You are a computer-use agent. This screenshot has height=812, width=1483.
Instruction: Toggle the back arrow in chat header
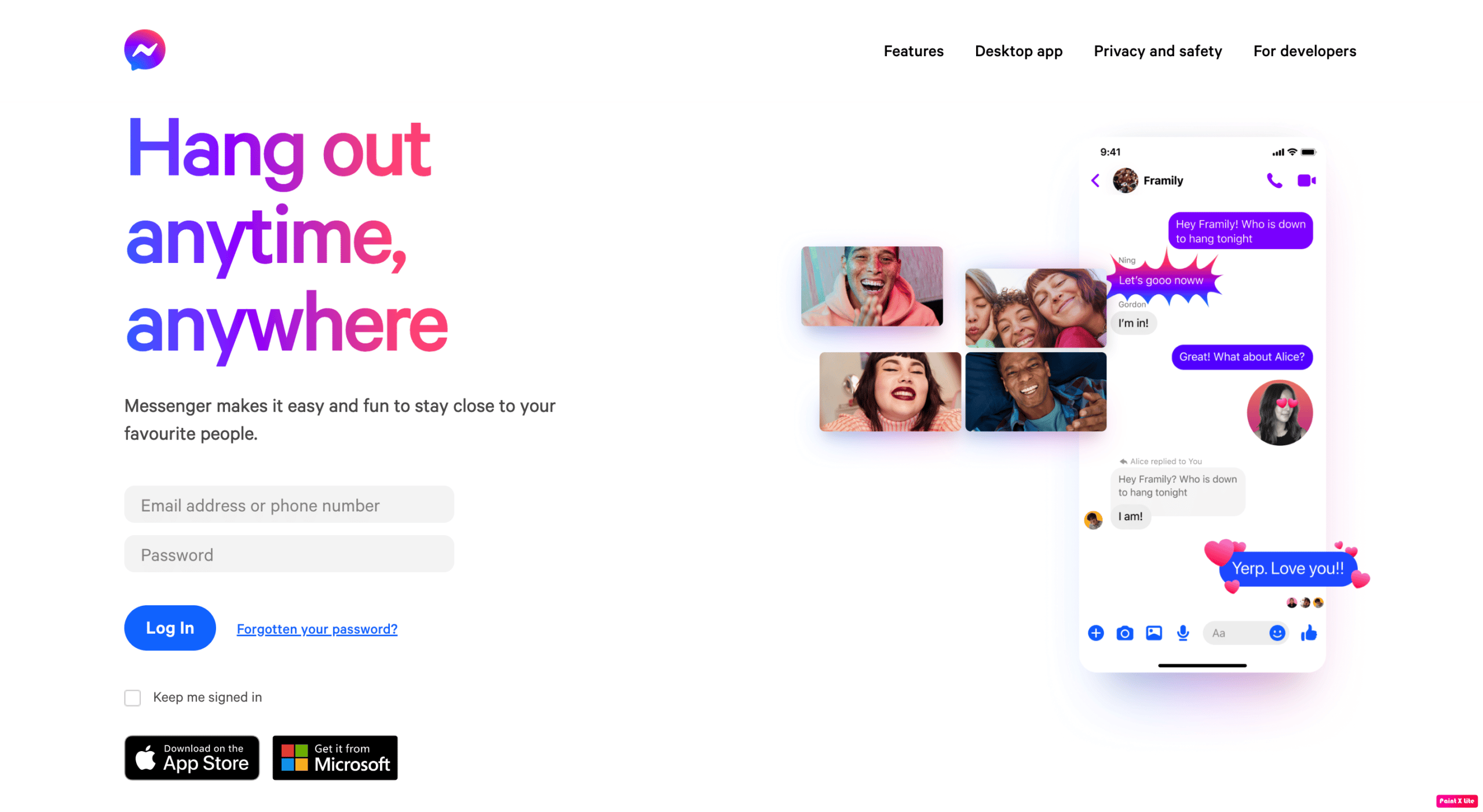(x=1097, y=180)
